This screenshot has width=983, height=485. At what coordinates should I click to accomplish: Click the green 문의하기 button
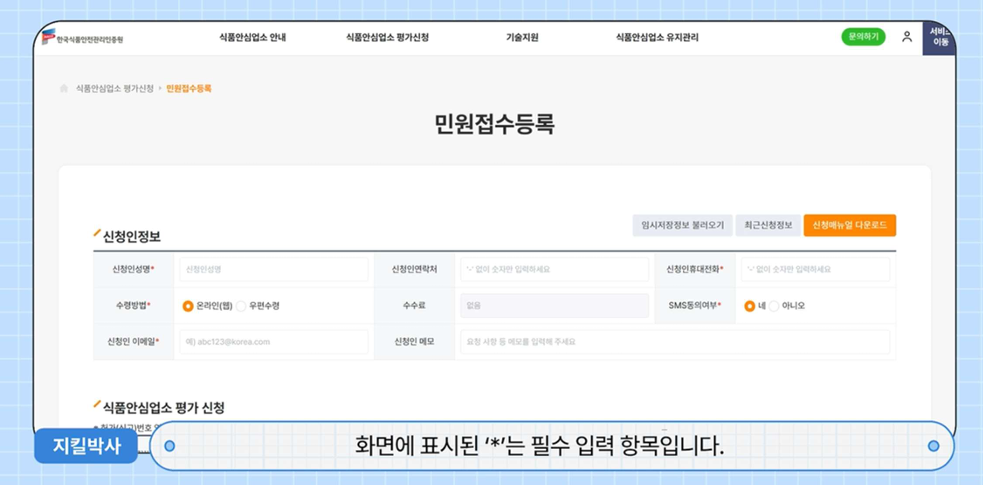(x=863, y=37)
